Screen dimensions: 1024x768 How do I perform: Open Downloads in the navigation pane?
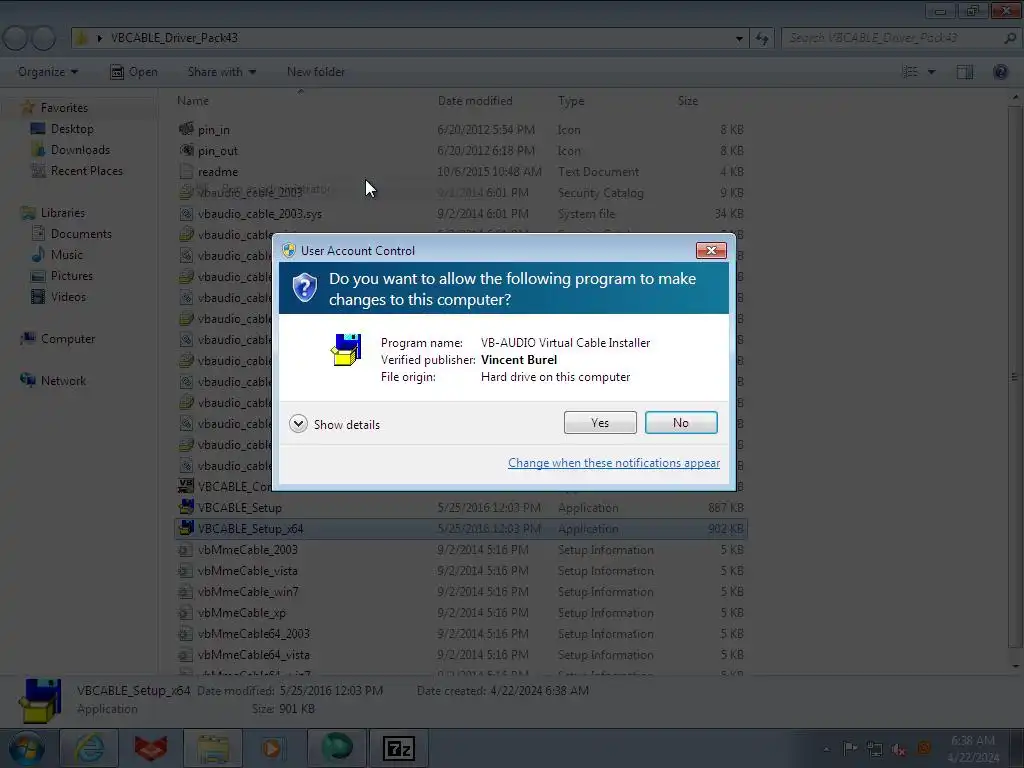71,150
